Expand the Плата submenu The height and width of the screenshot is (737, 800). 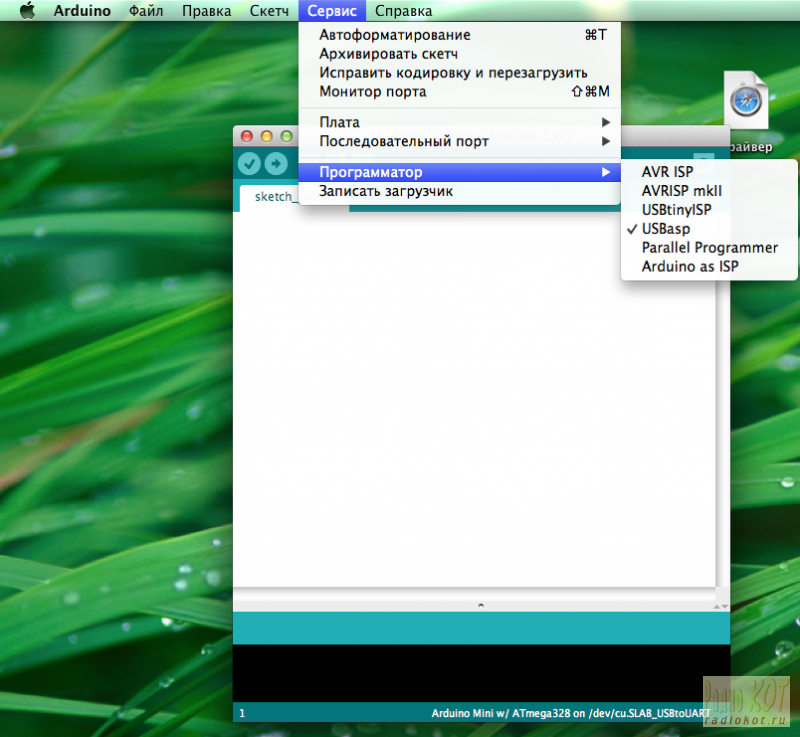[460, 122]
